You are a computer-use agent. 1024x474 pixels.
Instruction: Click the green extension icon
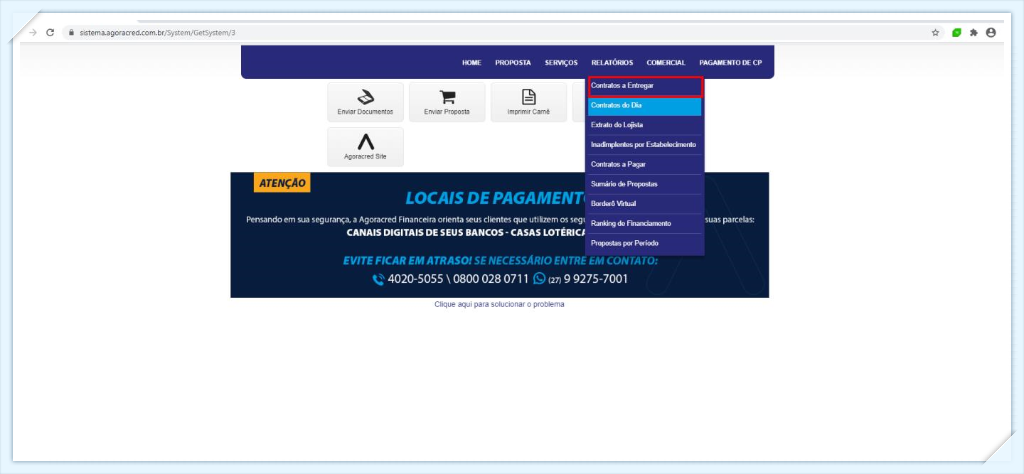pos(957,33)
